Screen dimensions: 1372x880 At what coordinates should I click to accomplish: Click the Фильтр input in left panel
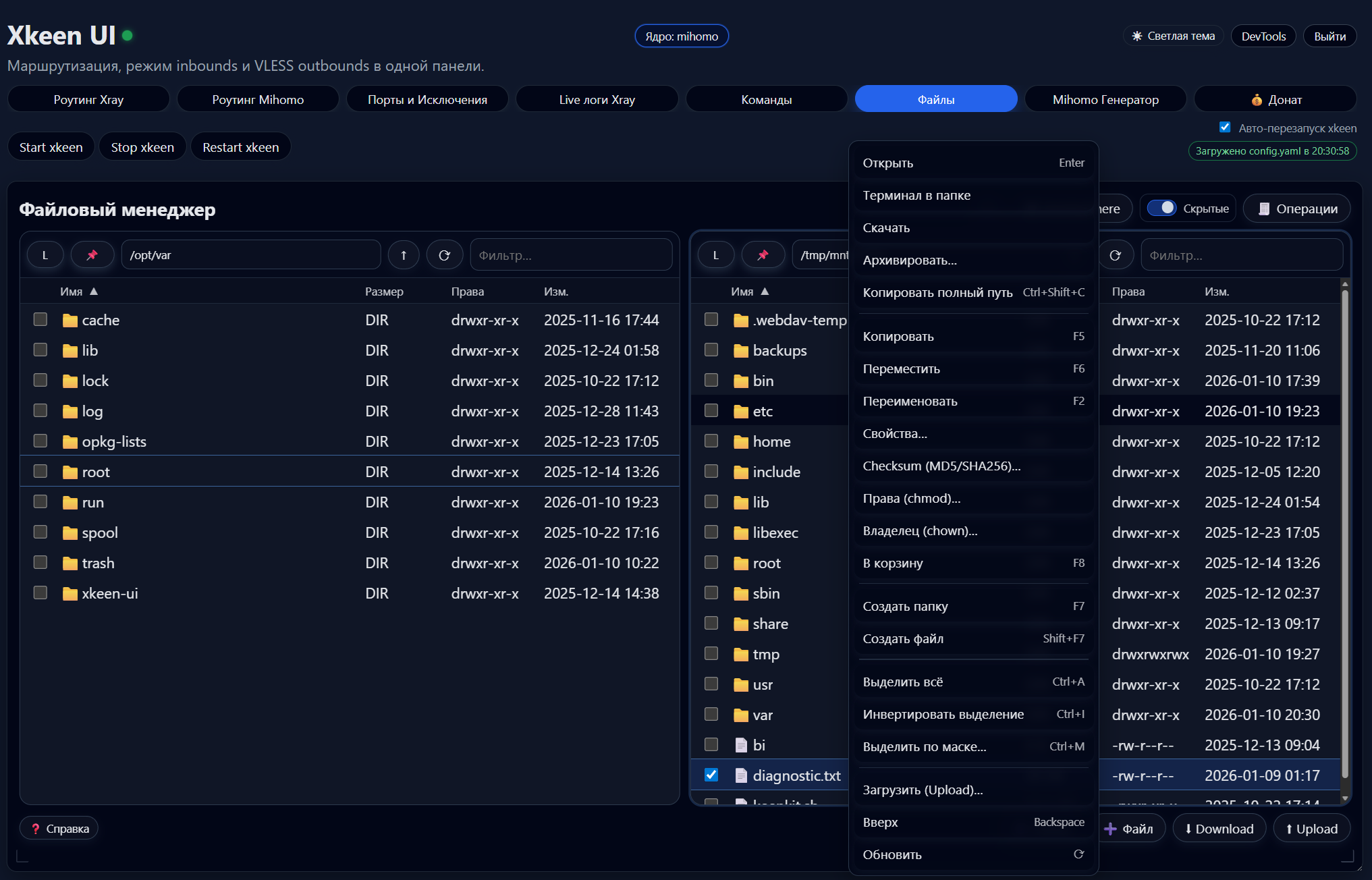click(571, 254)
